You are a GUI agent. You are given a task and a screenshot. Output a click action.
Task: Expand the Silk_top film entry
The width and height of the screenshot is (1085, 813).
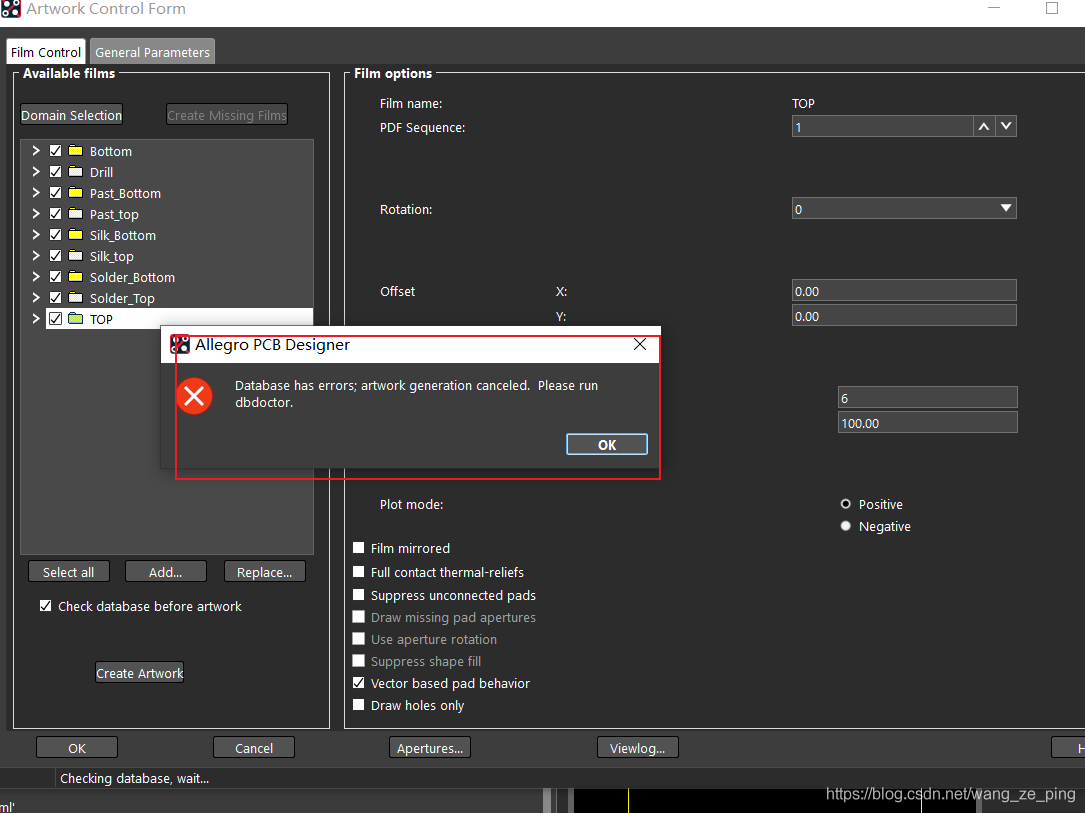pos(36,255)
